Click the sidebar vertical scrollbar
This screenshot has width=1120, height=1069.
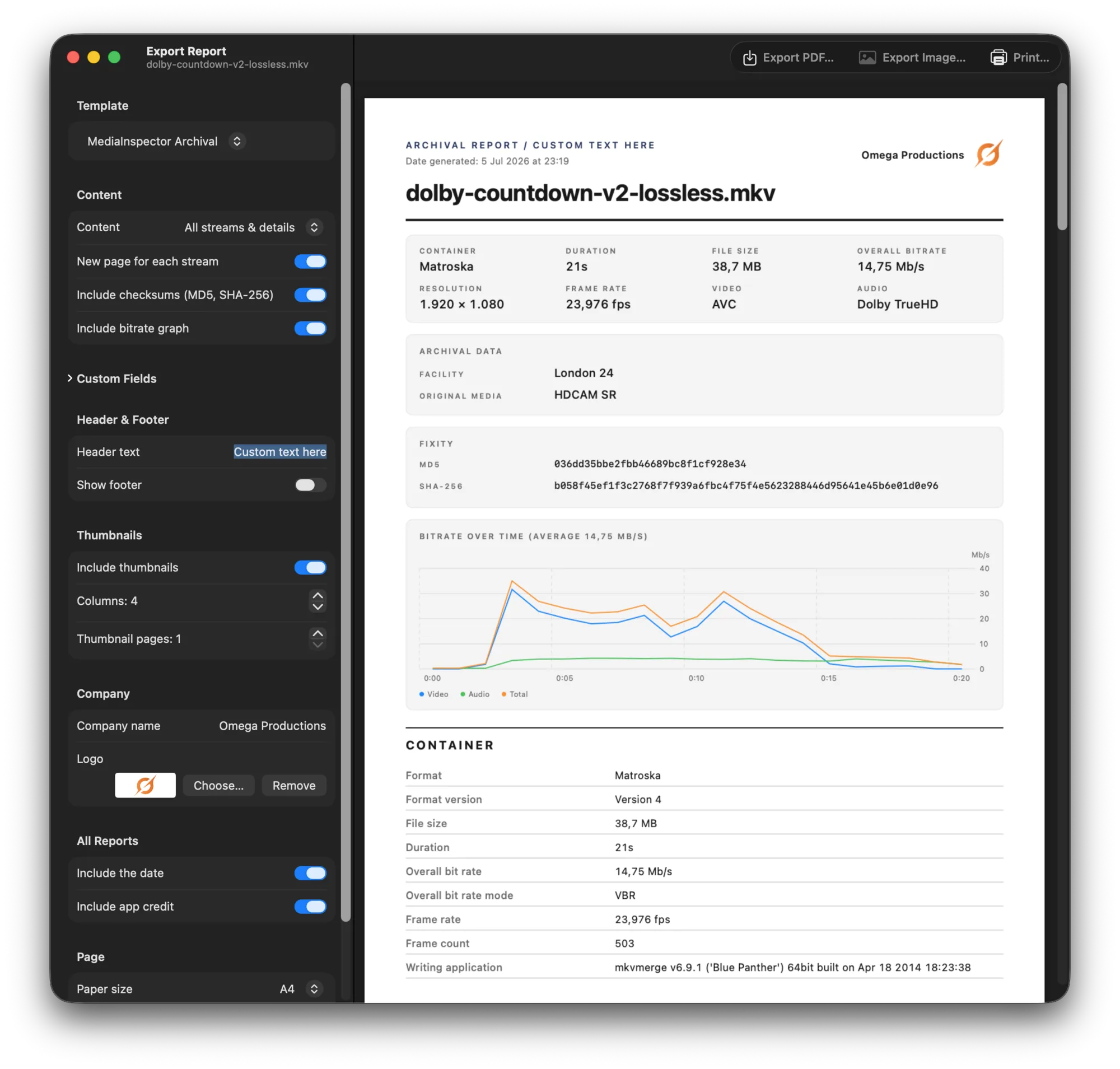(x=346, y=502)
